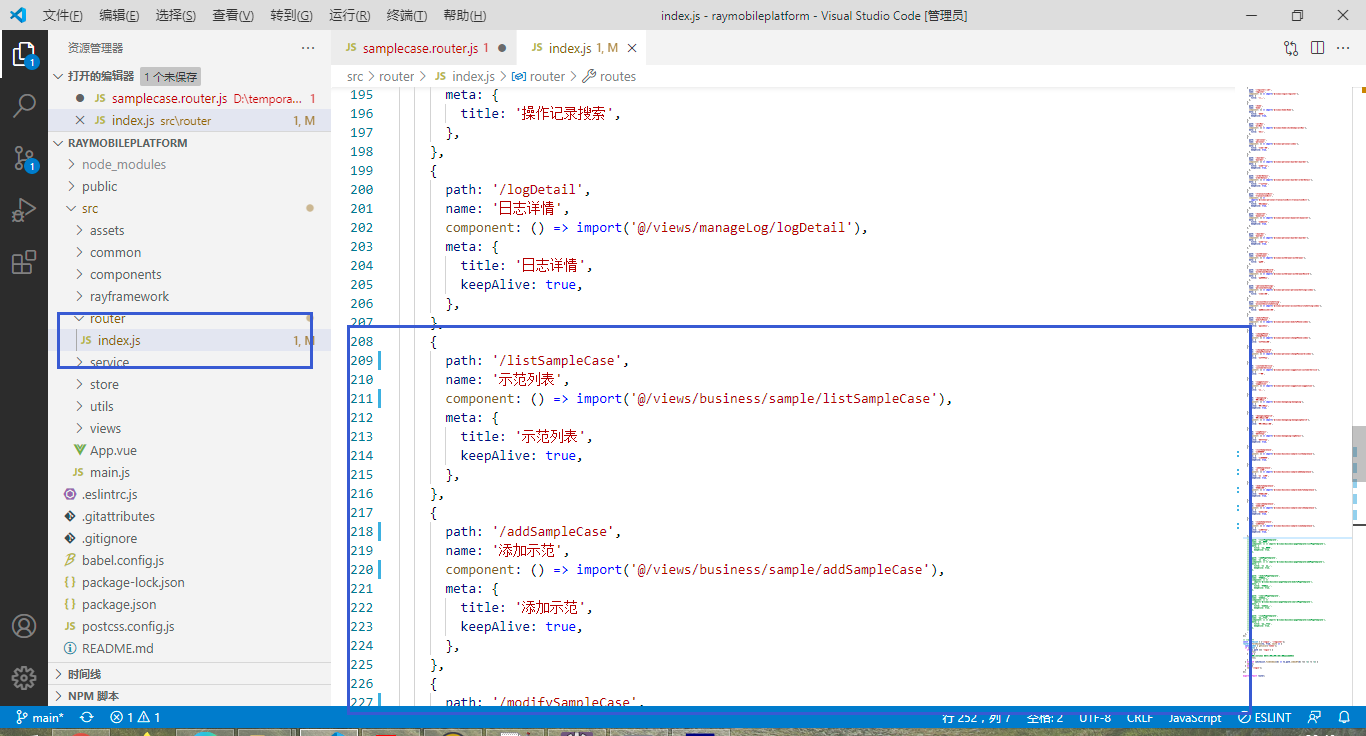Click 'routes' in the breadcrumb path

(x=617, y=77)
